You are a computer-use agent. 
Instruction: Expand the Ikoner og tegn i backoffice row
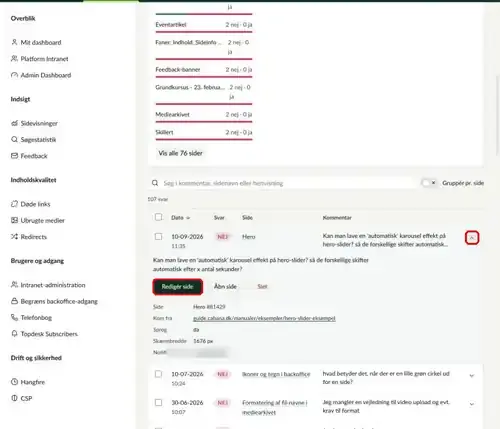(472, 376)
